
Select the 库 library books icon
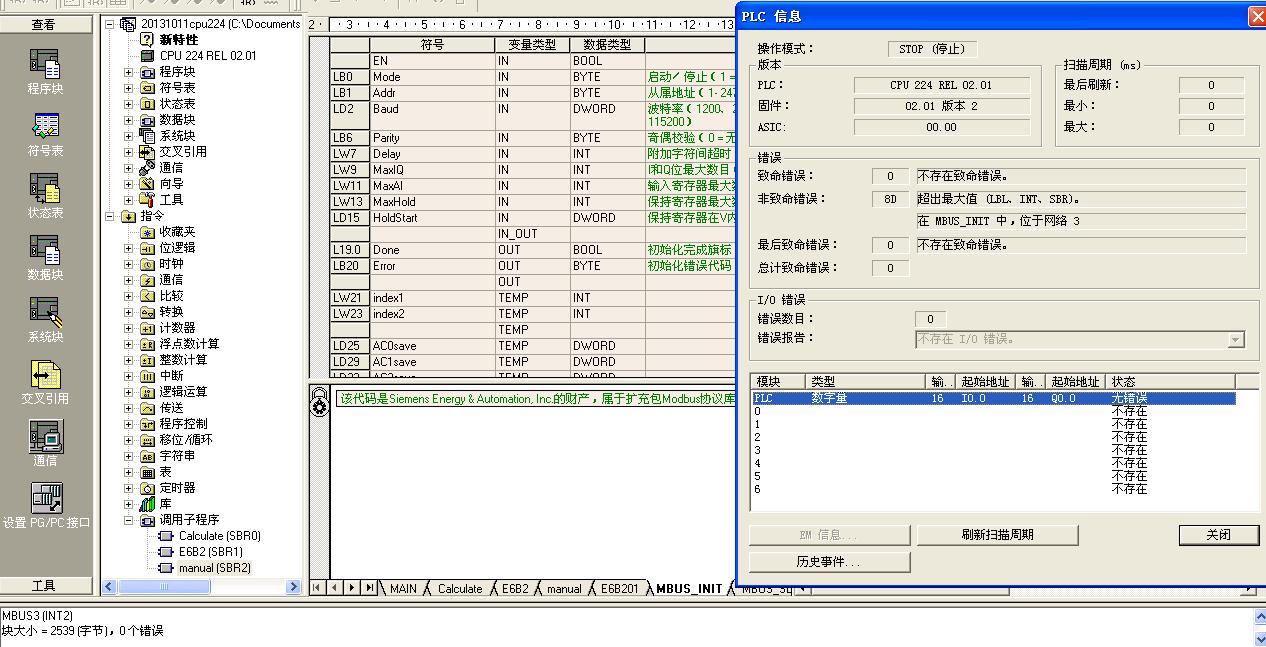[147, 504]
